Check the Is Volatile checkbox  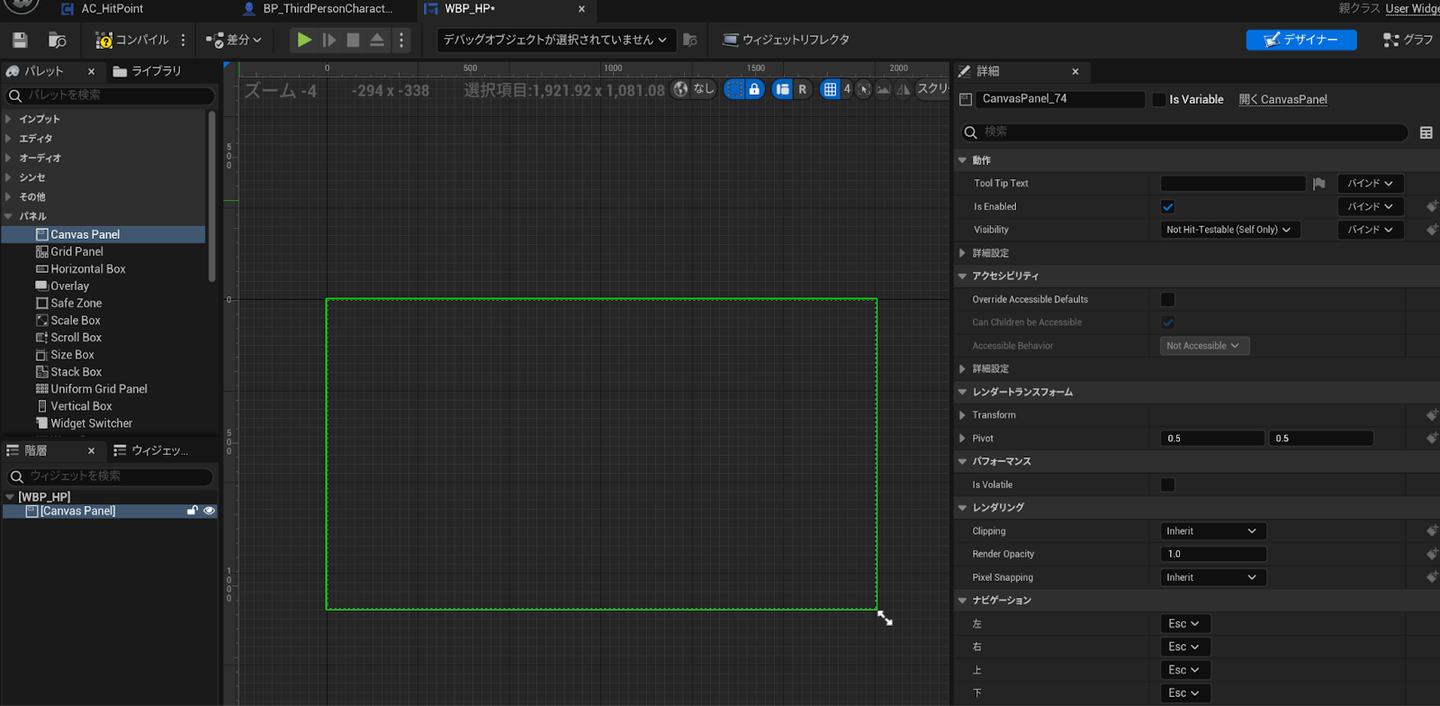click(x=1167, y=485)
